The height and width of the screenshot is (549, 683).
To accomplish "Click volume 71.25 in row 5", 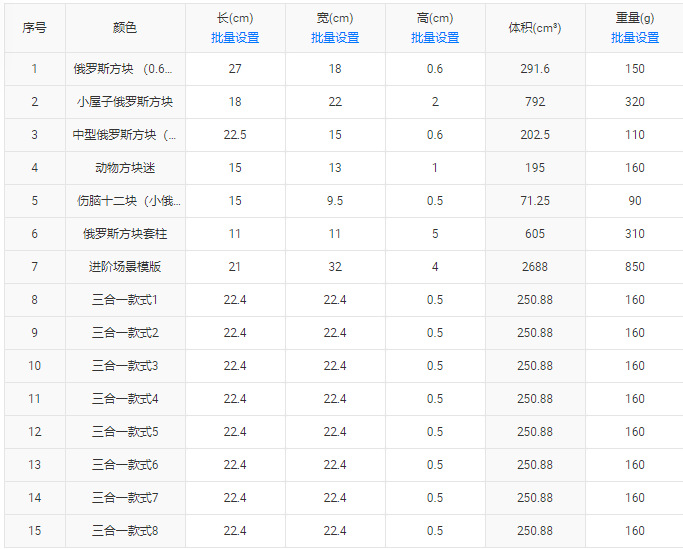I will tap(535, 201).
